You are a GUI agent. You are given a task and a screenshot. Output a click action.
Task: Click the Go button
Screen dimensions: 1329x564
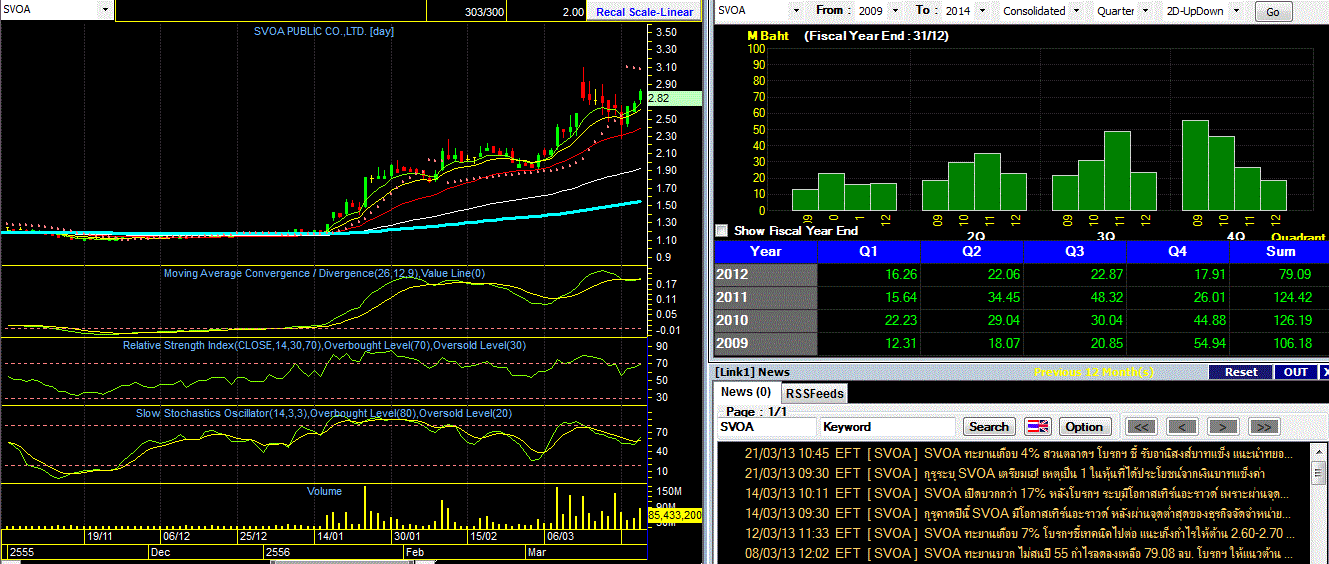(1272, 12)
